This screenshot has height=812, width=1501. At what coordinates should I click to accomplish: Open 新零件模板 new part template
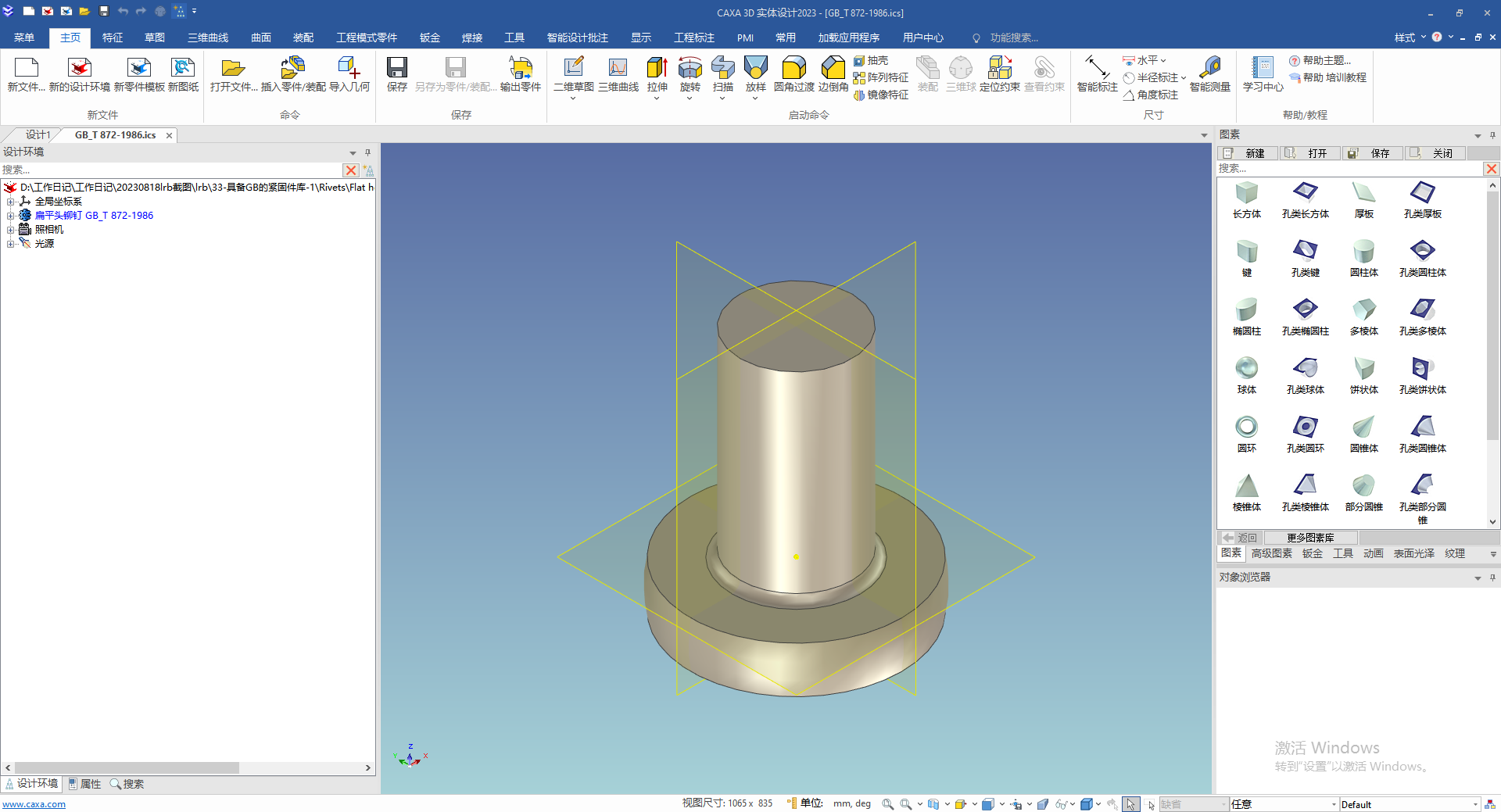(139, 74)
